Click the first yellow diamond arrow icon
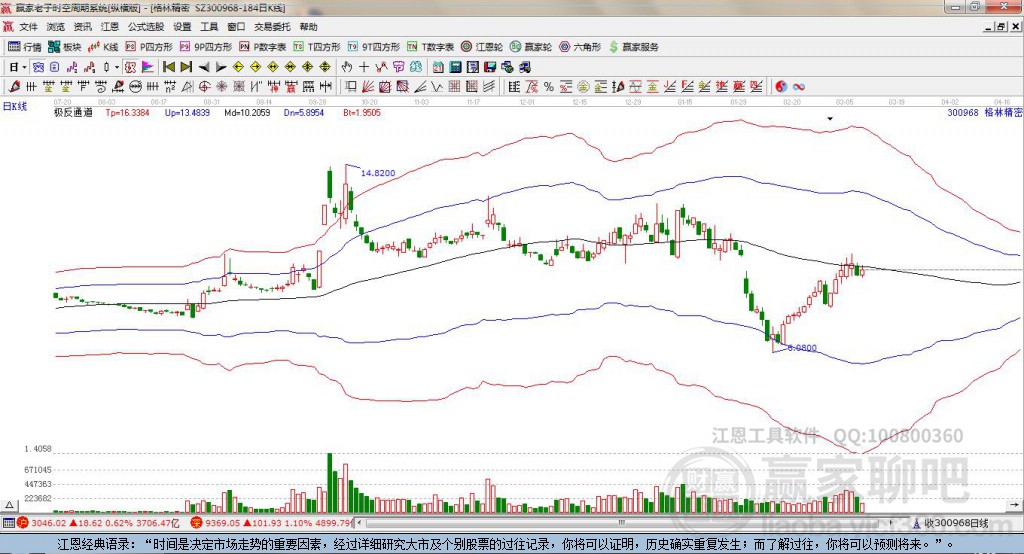Image resolution: width=1024 pixels, height=554 pixels. 238,67
